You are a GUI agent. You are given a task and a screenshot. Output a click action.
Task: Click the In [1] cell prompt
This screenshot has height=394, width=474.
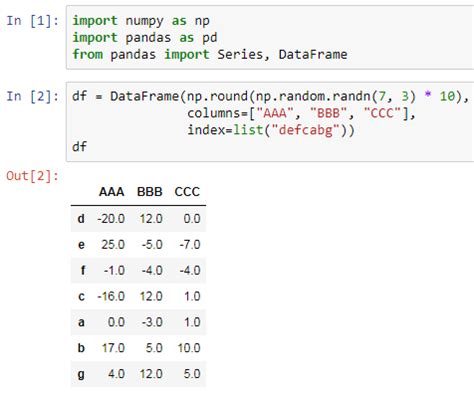tap(32, 21)
